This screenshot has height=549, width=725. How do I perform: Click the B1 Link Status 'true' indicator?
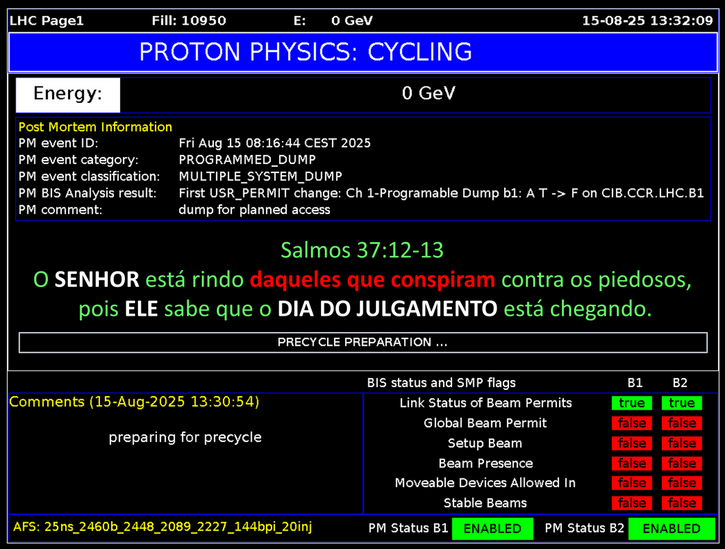631,403
